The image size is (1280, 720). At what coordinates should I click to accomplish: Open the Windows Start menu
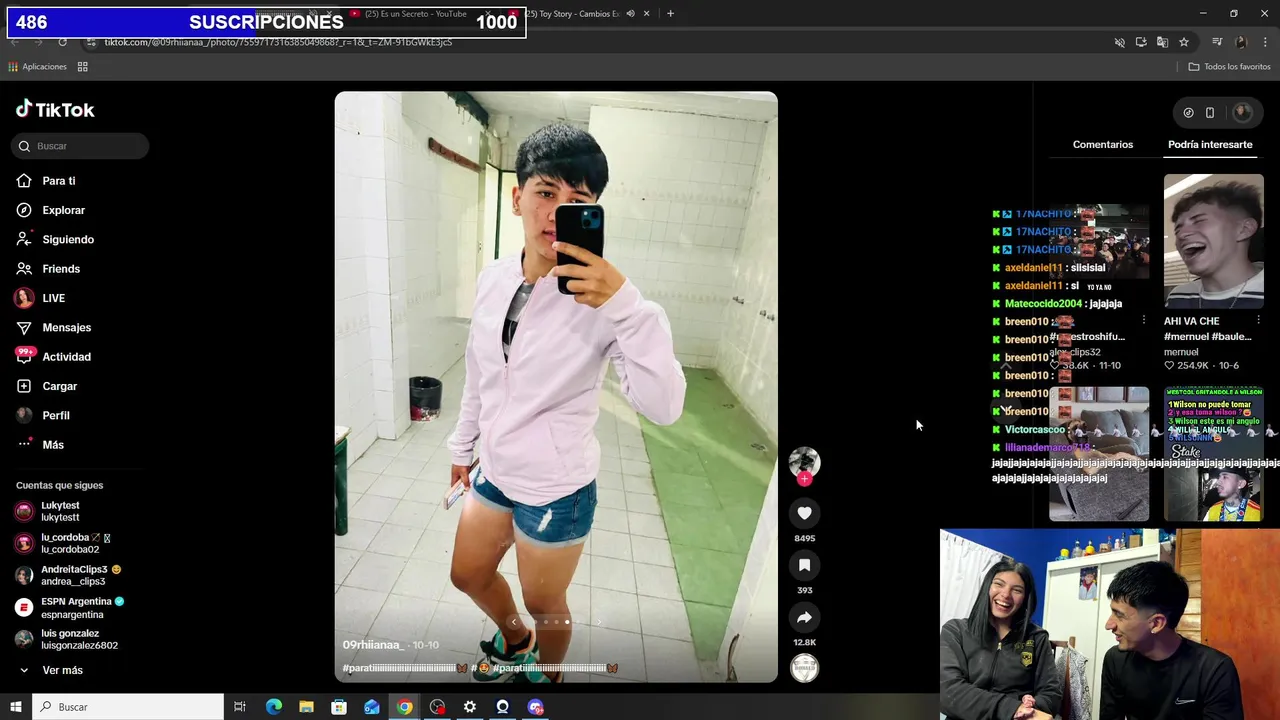point(16,707)
